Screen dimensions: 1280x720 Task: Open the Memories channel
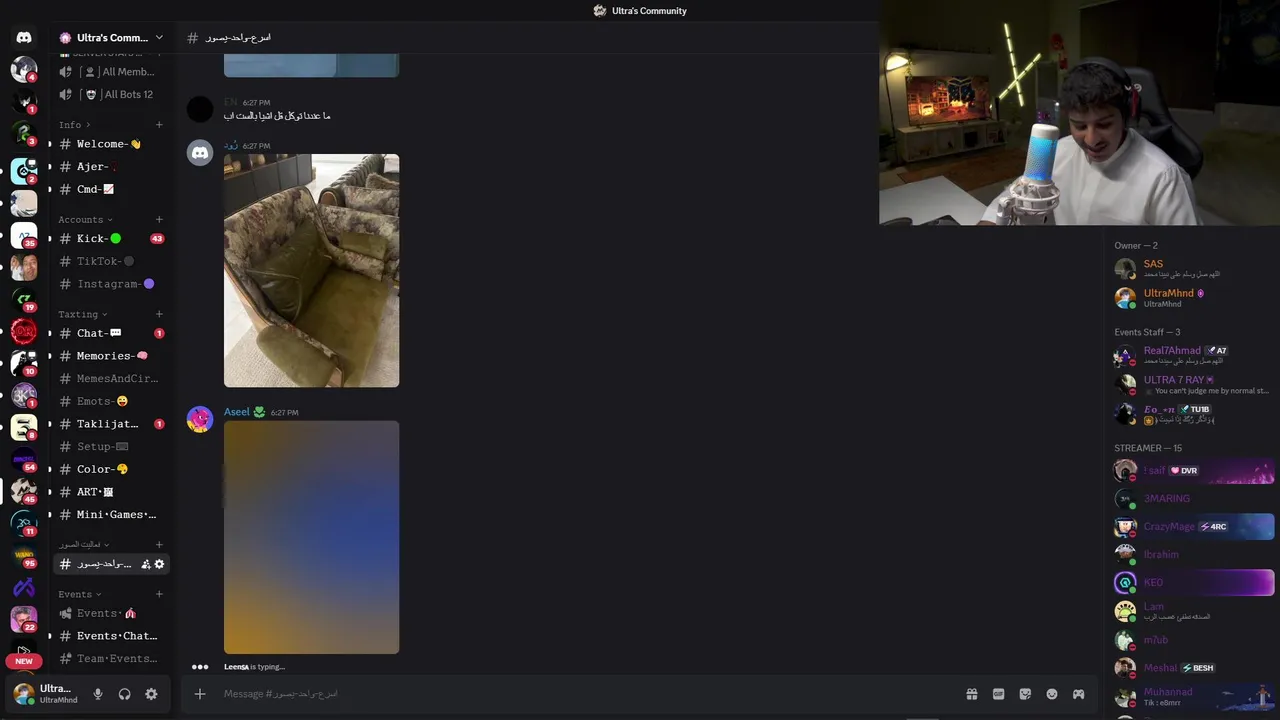pyautogui.click(x=111, y=356)
